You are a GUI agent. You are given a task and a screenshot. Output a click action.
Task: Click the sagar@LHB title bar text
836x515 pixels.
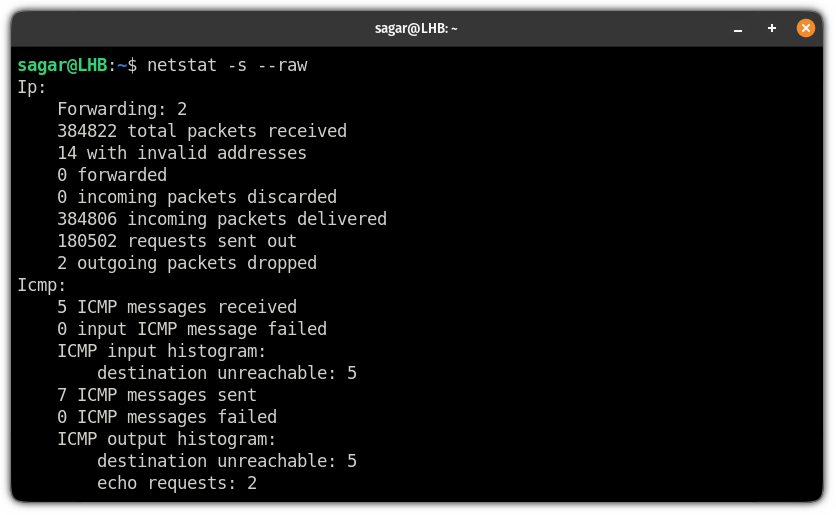click(416, 28)
